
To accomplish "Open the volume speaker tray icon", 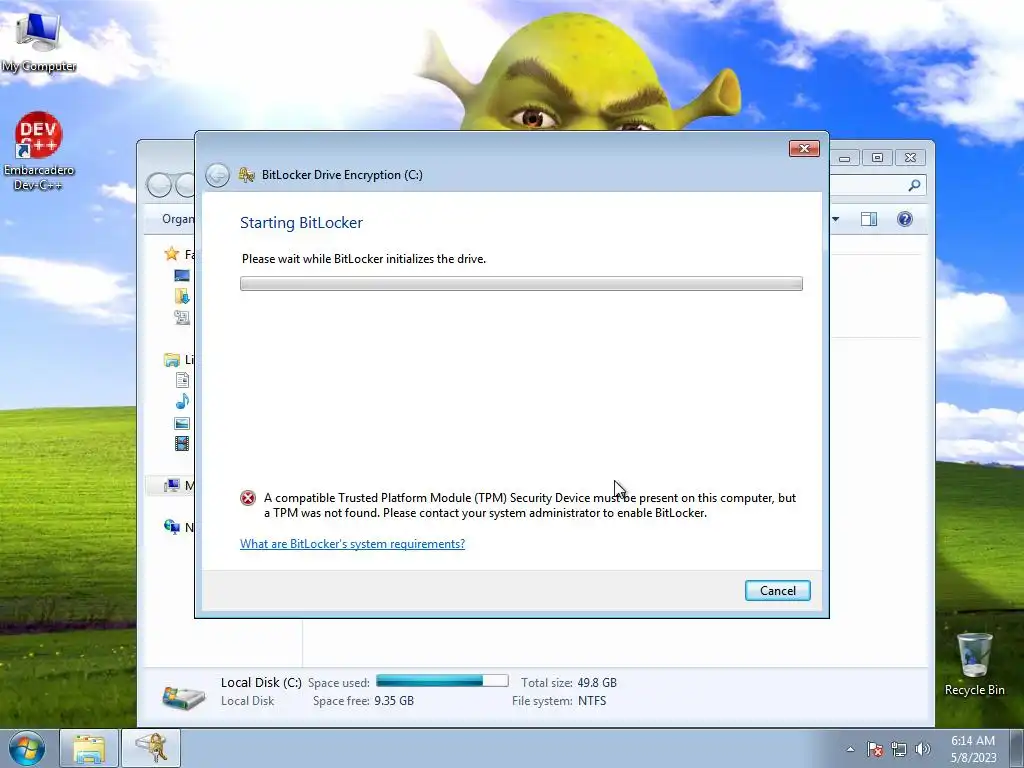I will (x=923, y=749).
